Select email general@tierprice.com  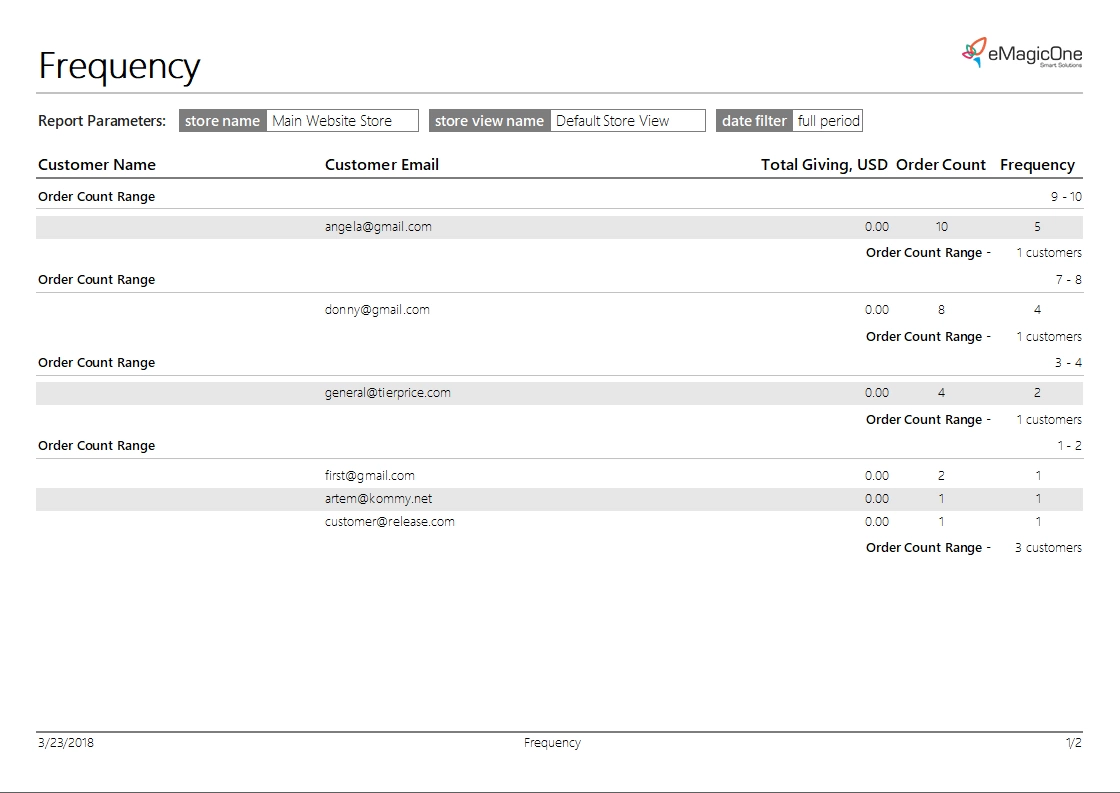pos(388,392)
